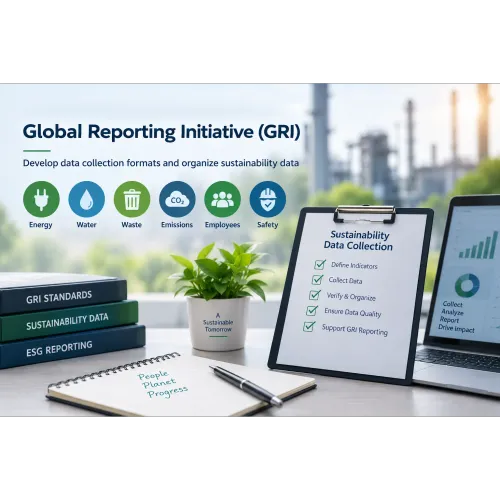The image size is (500, 500).
Task: Click the donut chart on laptop screen
Action: point(467,285)
